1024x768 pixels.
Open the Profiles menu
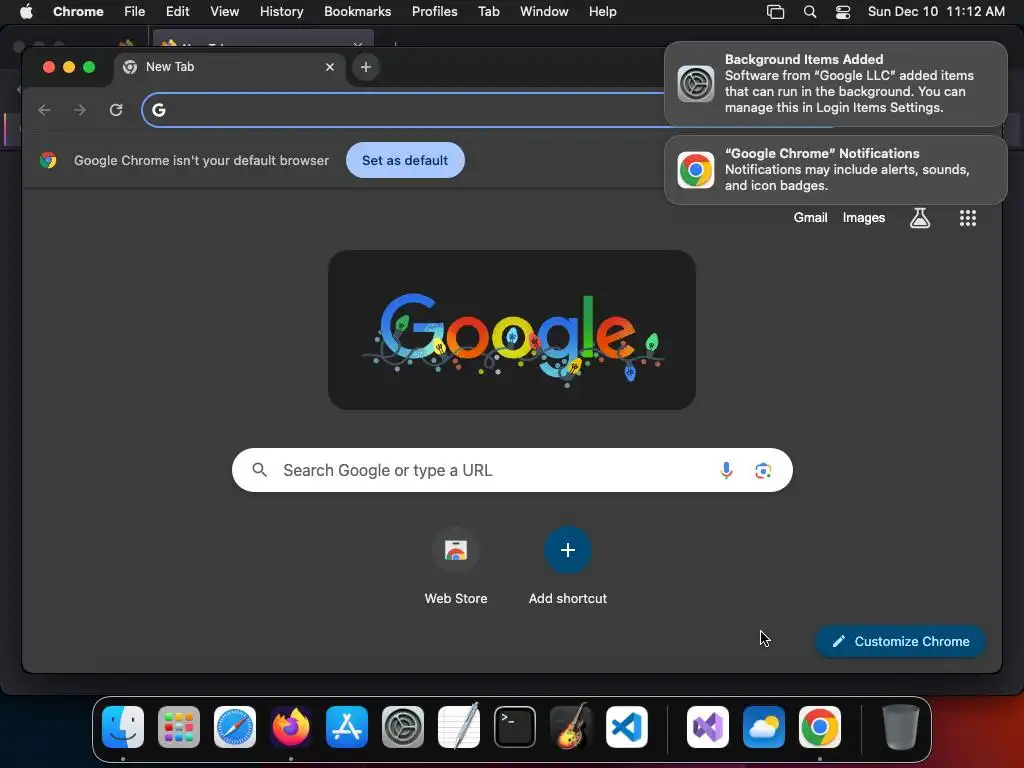point(434,11)
